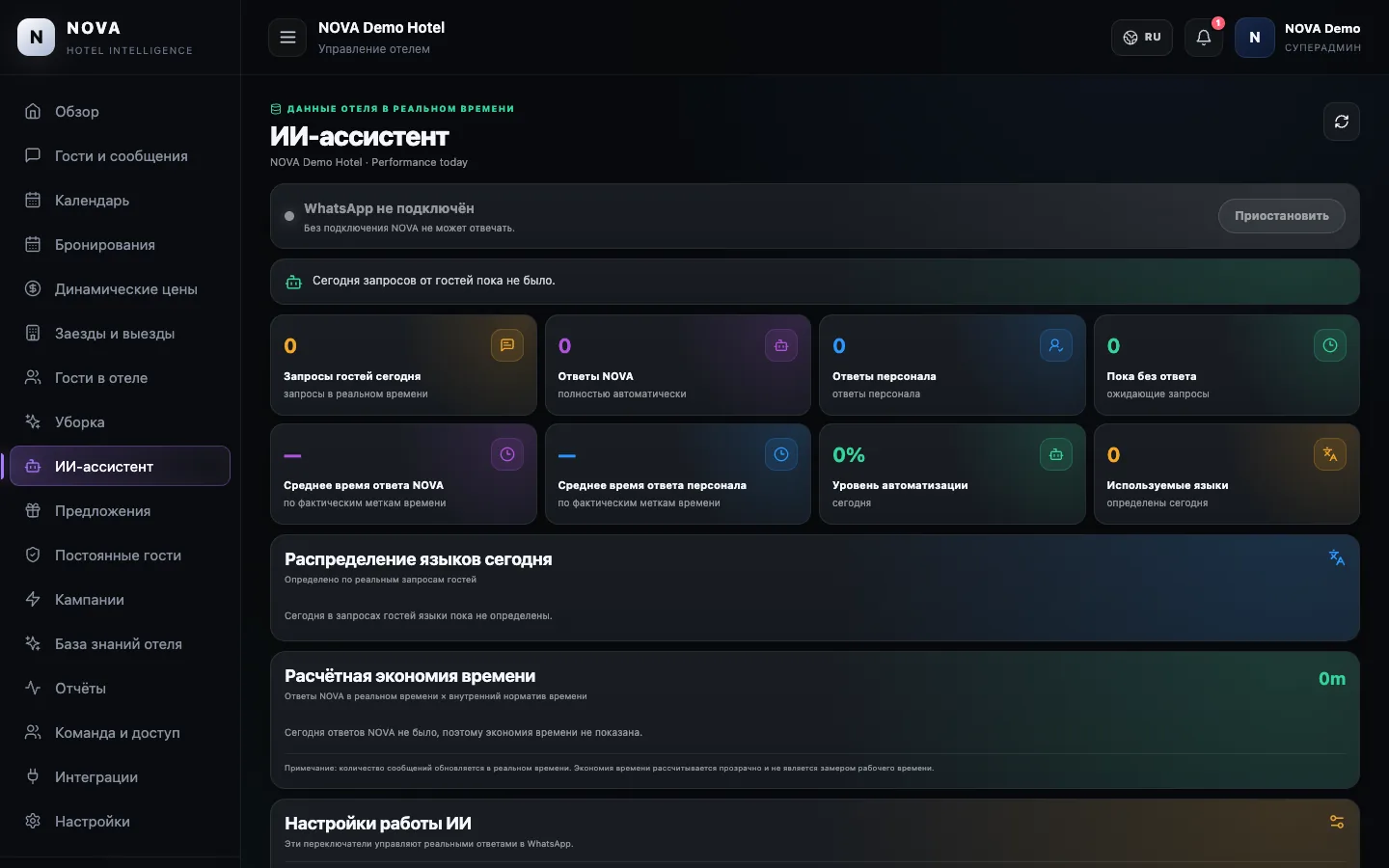Open Постоянные гости
This screenshot has height=868, width=1389.
point(120,556)
